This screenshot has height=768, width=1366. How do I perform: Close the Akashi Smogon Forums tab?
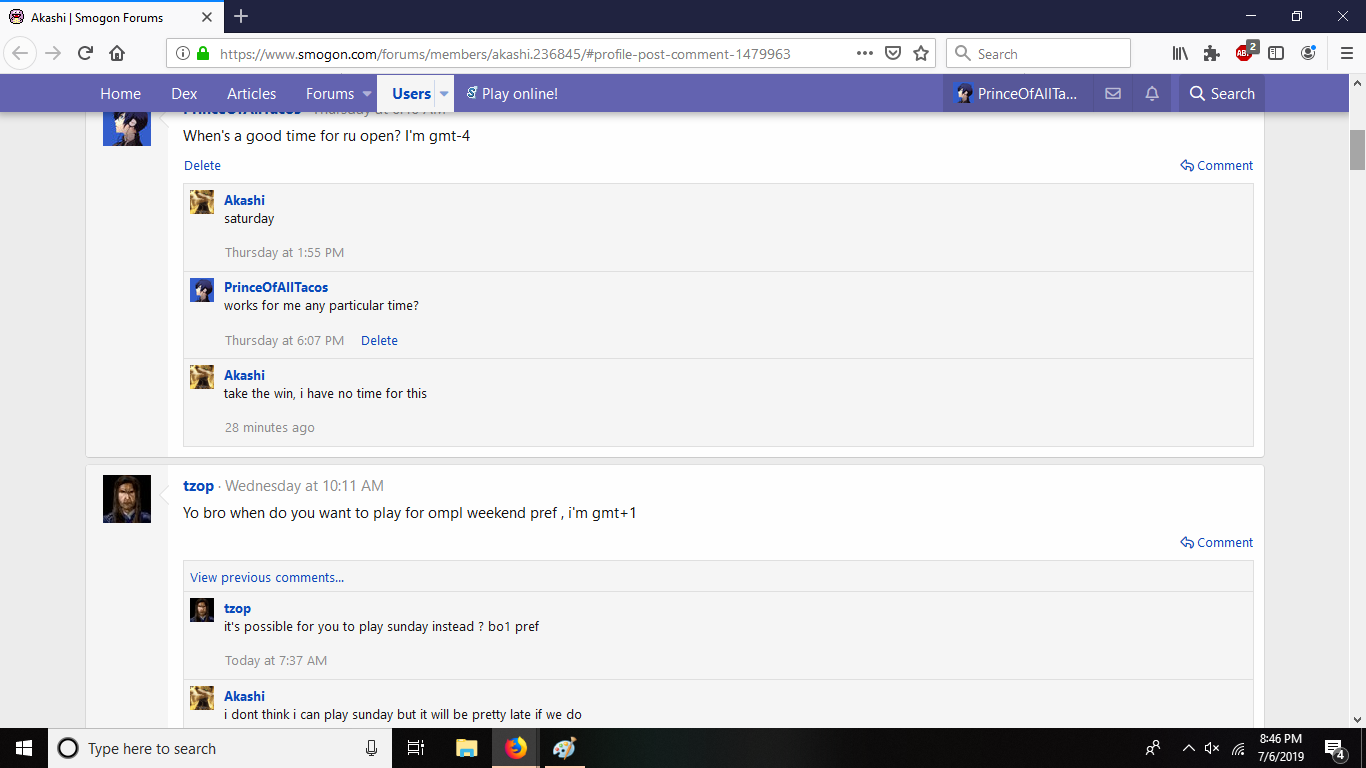click(207, 17)
